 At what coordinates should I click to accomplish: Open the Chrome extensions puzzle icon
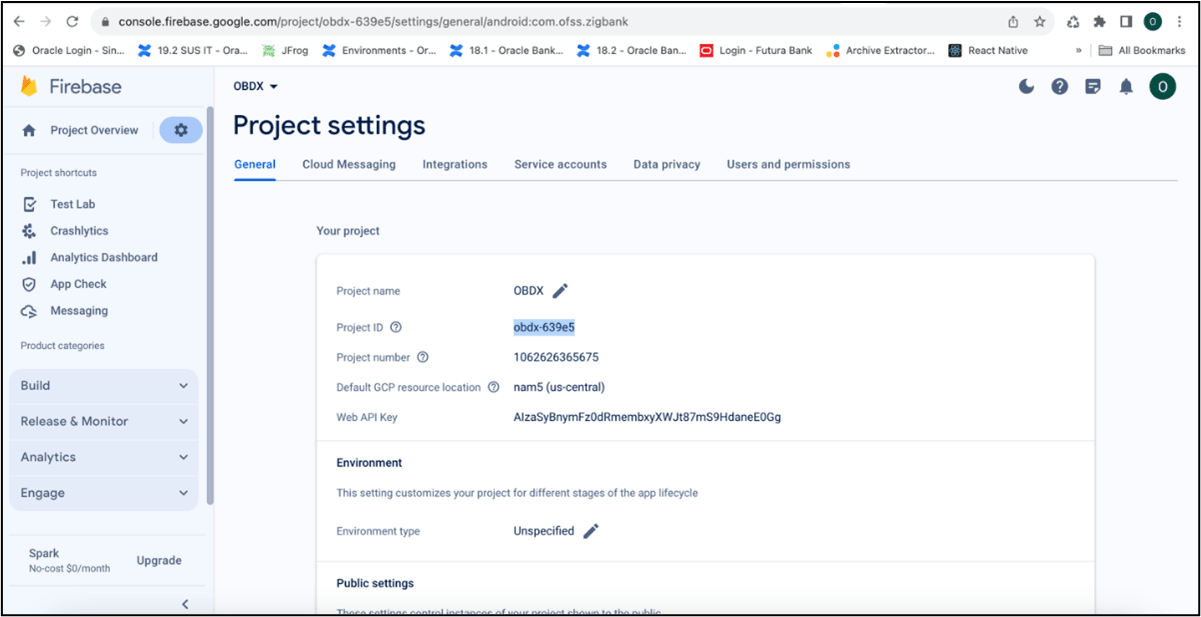coord(1099,21)
